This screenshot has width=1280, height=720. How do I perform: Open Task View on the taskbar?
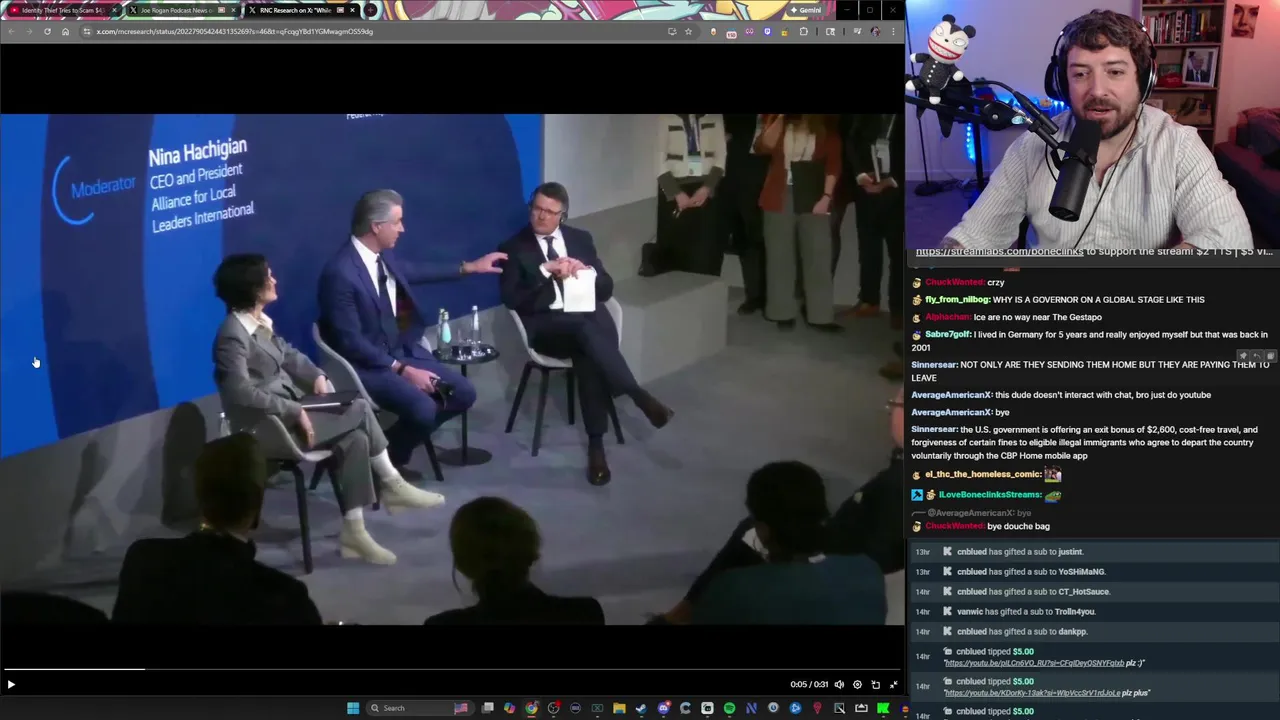tap(487, 708)
